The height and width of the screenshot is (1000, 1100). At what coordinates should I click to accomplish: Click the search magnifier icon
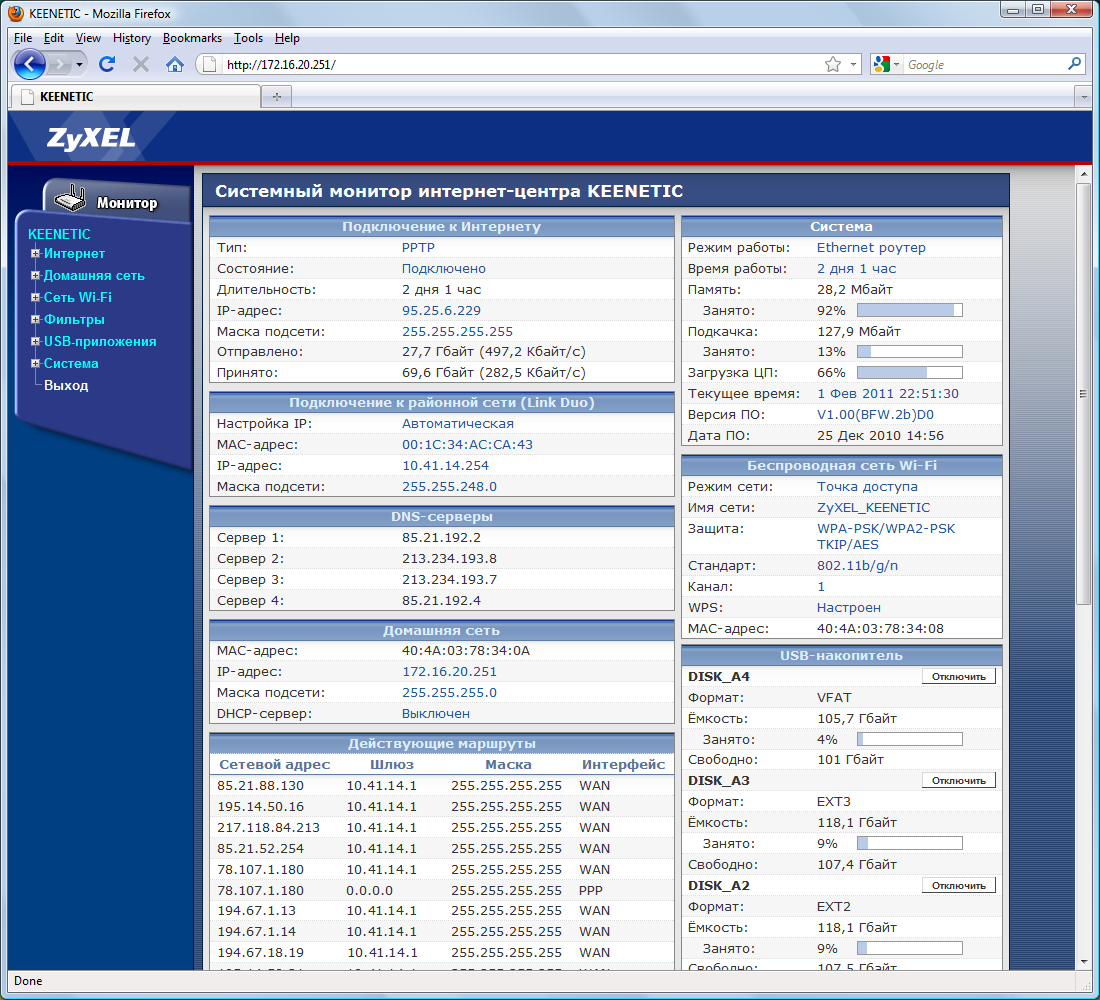tap(1075, 64)
